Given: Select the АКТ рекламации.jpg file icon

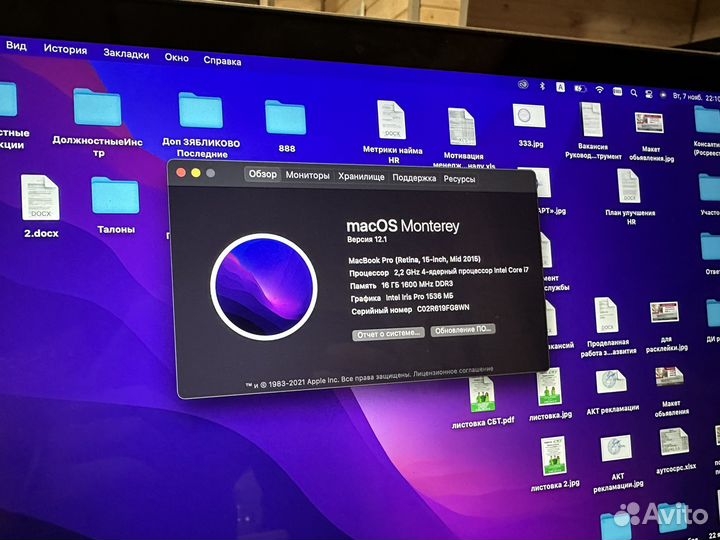Looking at the screenshot, I should pos(616,448).
